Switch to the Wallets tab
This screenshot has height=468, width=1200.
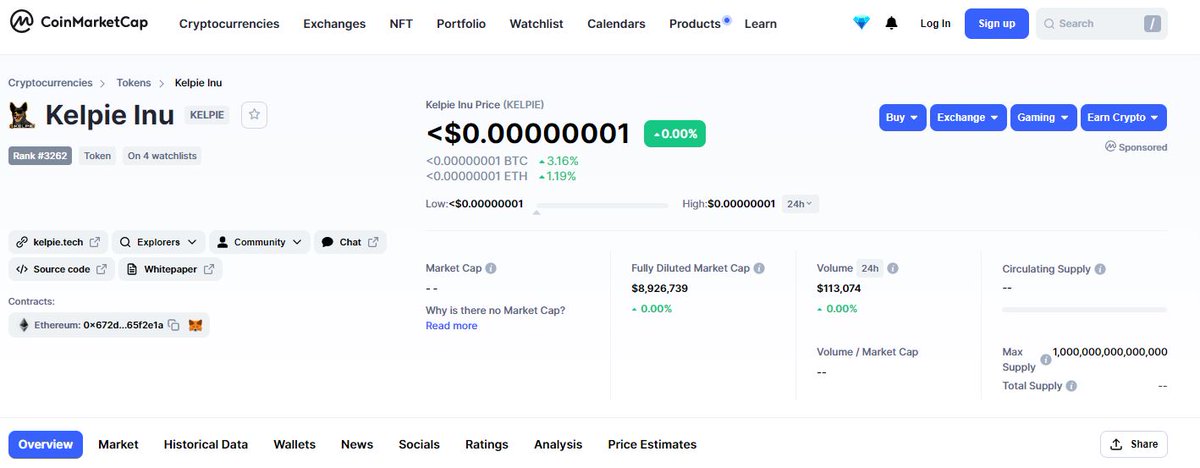294,444
